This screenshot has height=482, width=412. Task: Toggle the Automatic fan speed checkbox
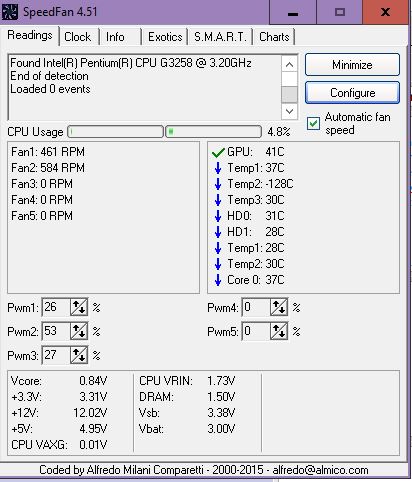(313, 124)
